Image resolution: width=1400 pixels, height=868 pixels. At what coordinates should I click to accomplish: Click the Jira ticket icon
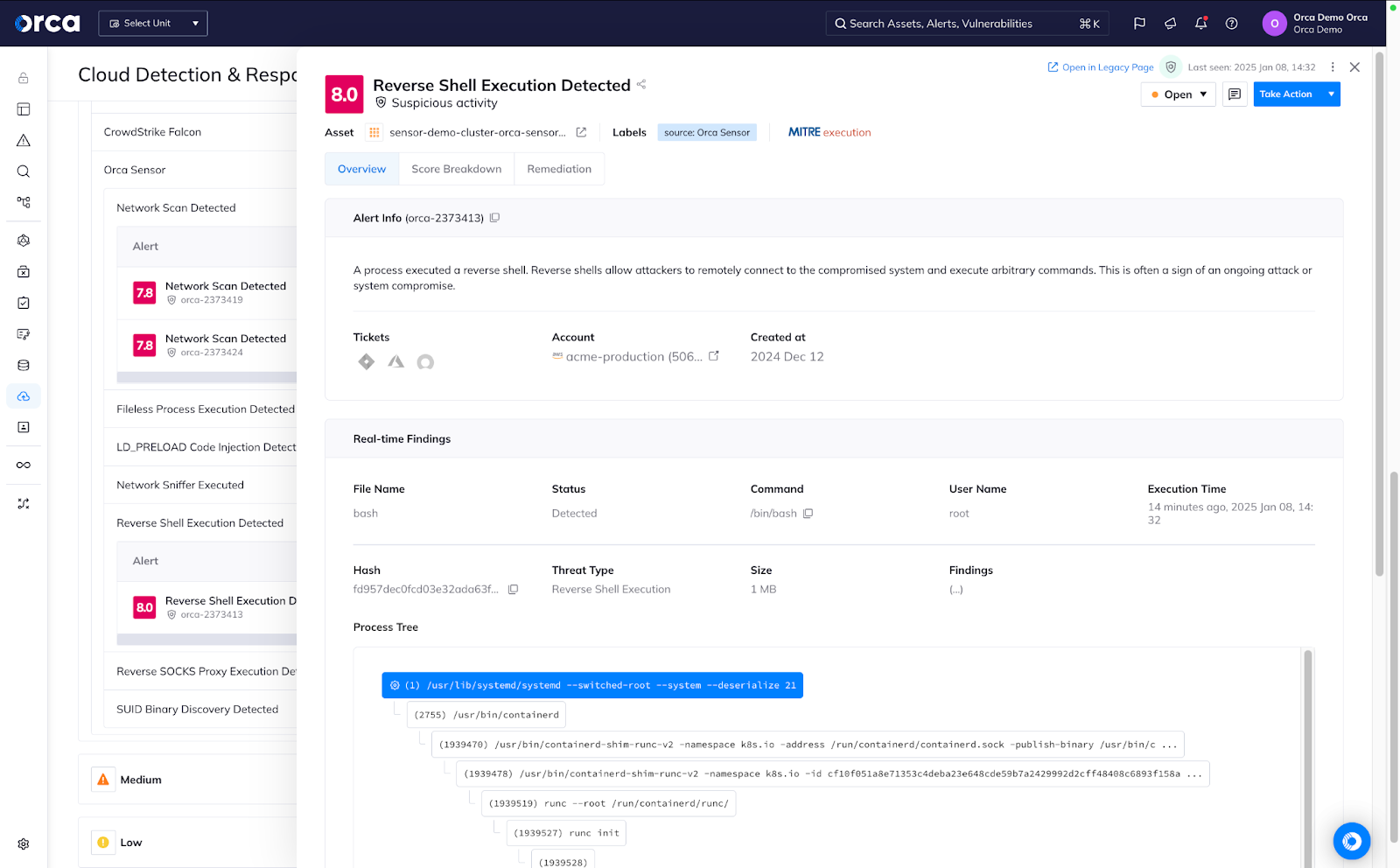pyautogui.click(x=367, y=361)
